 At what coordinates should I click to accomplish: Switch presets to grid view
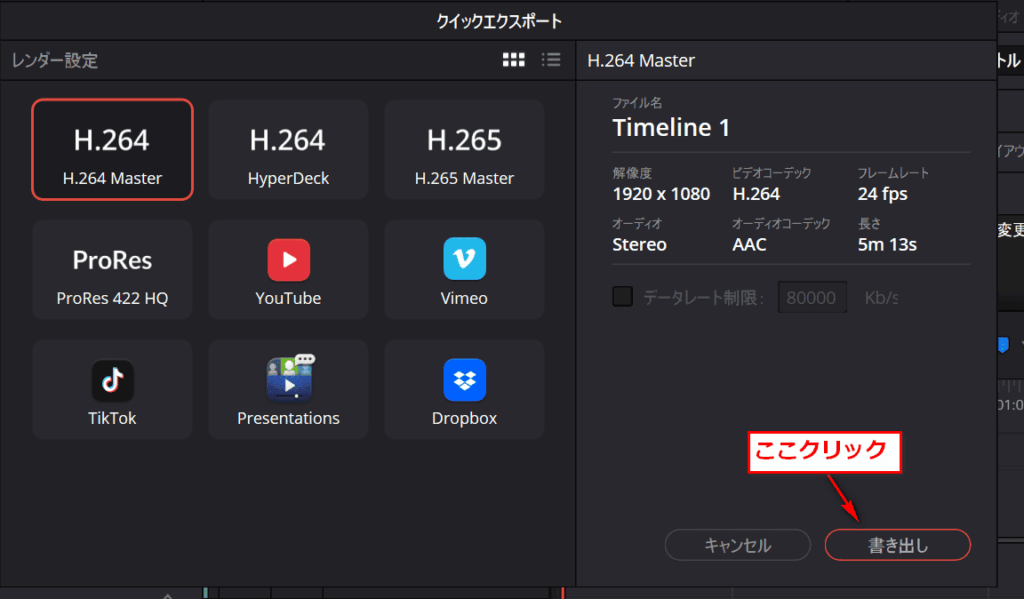click(x=513, y=60)
